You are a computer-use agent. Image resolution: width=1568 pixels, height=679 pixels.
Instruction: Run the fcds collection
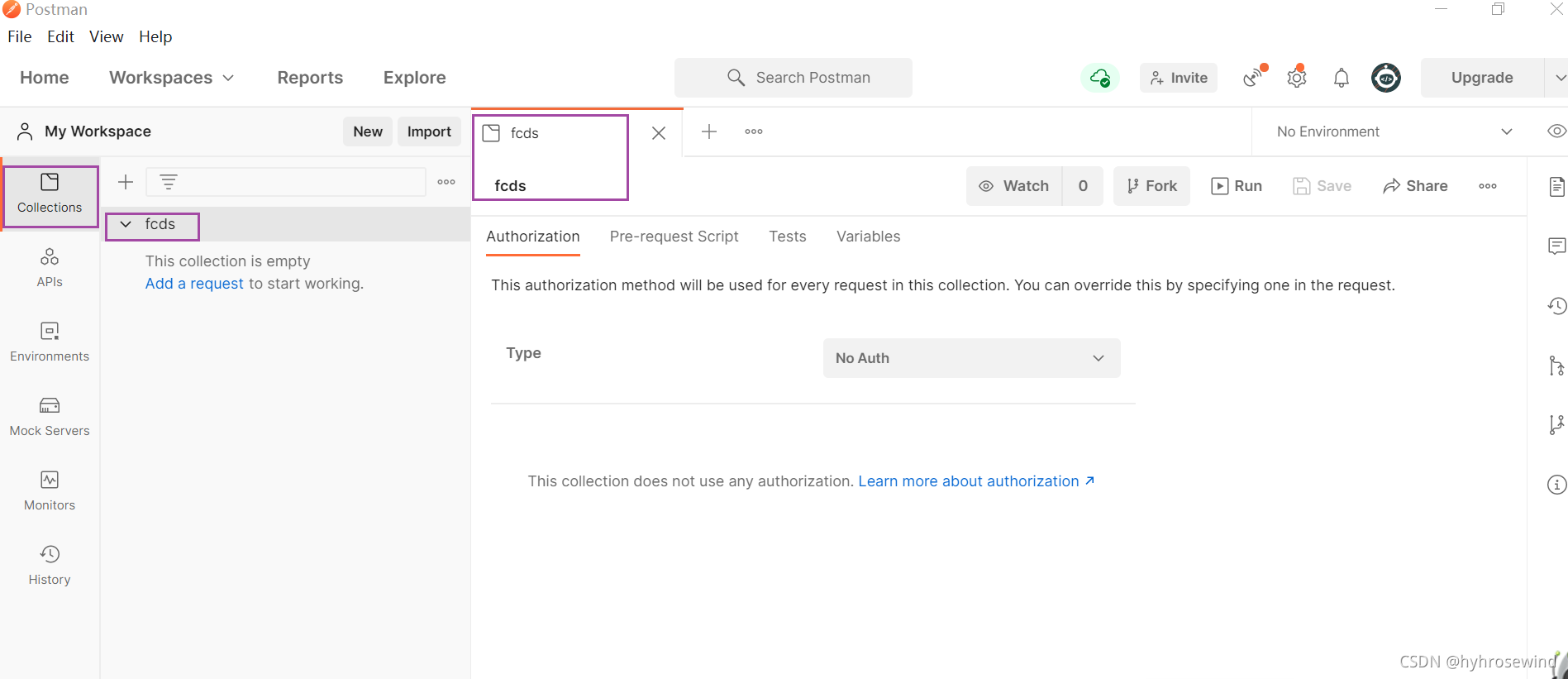1237,186
